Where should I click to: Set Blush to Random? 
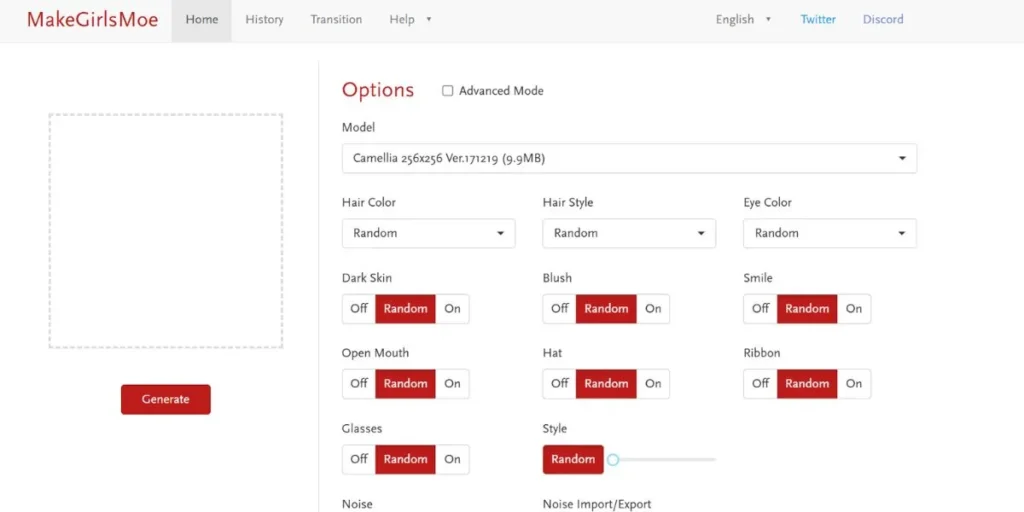point(606,309)
